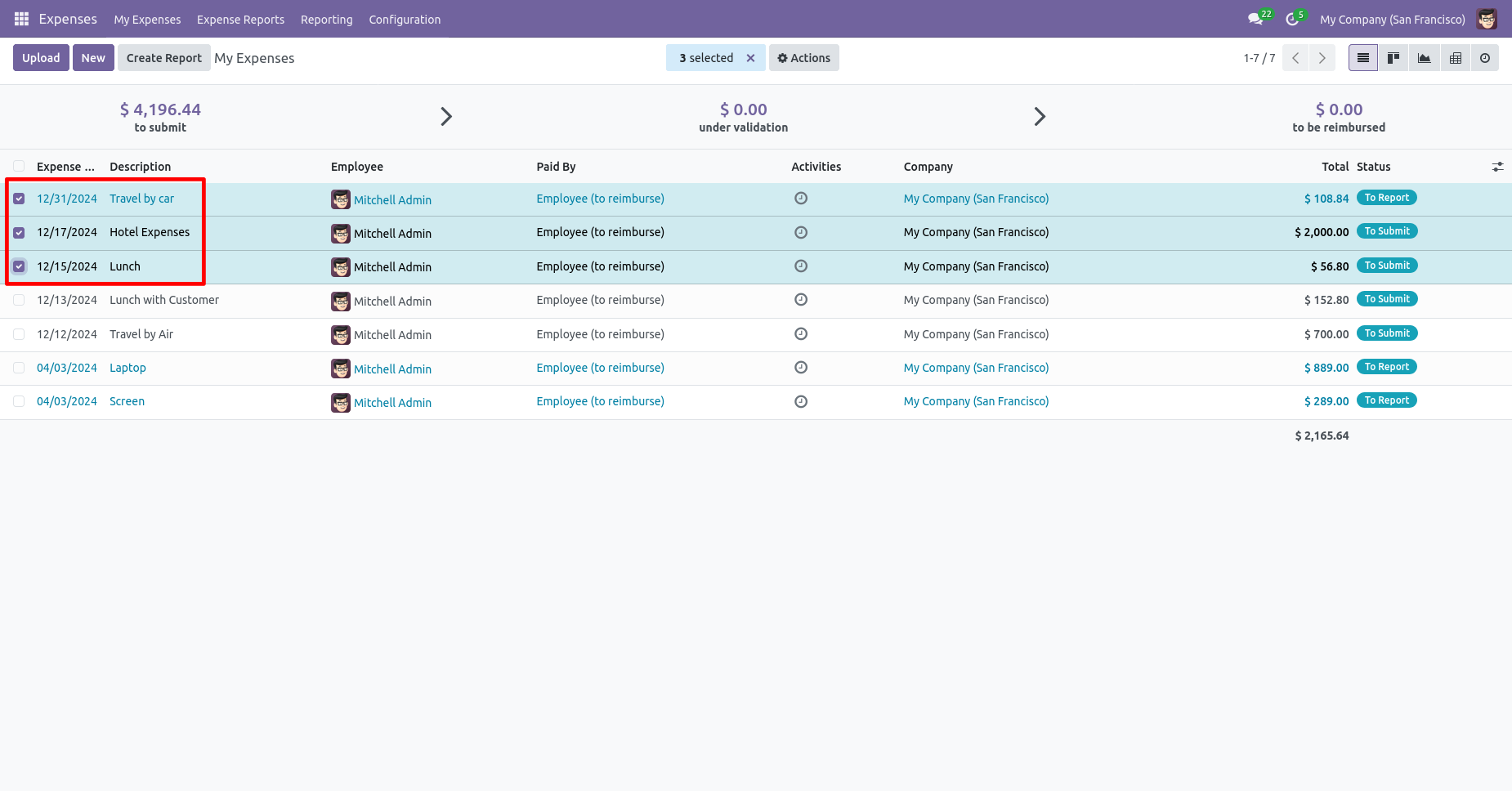Sort by the Description column header
This screenshot has height=791, width=1512.
(x=141, y=167)
